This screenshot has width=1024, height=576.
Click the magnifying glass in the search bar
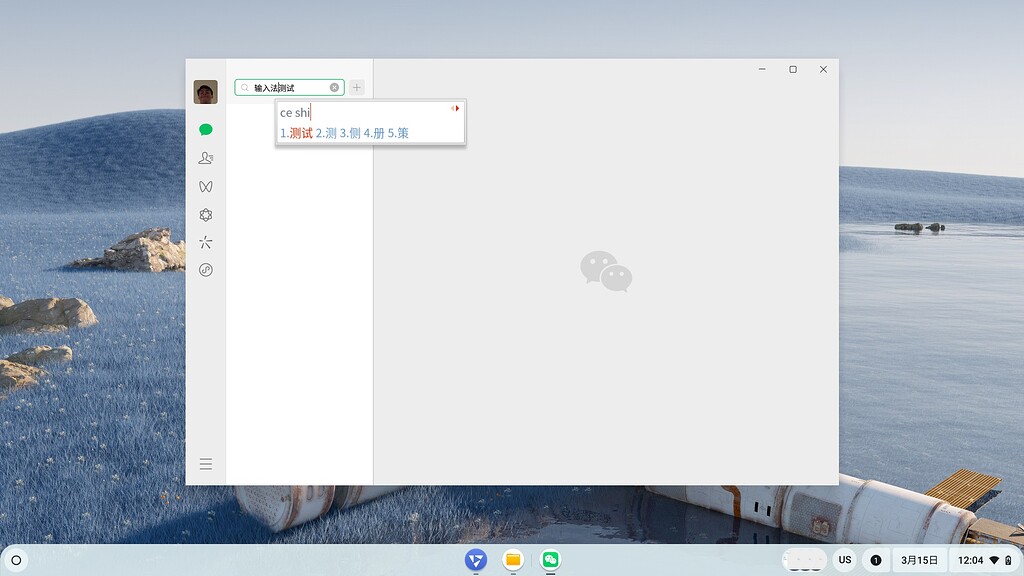tap(243, 87)
